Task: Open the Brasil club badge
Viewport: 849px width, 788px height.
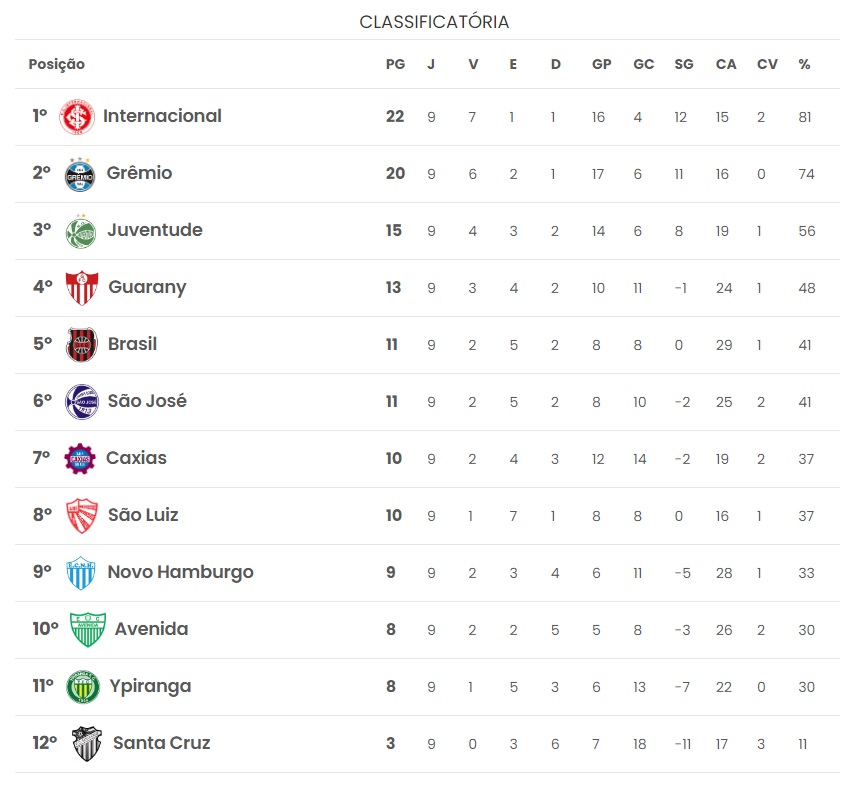Action: pyautogui.click(x=82, y=344)
